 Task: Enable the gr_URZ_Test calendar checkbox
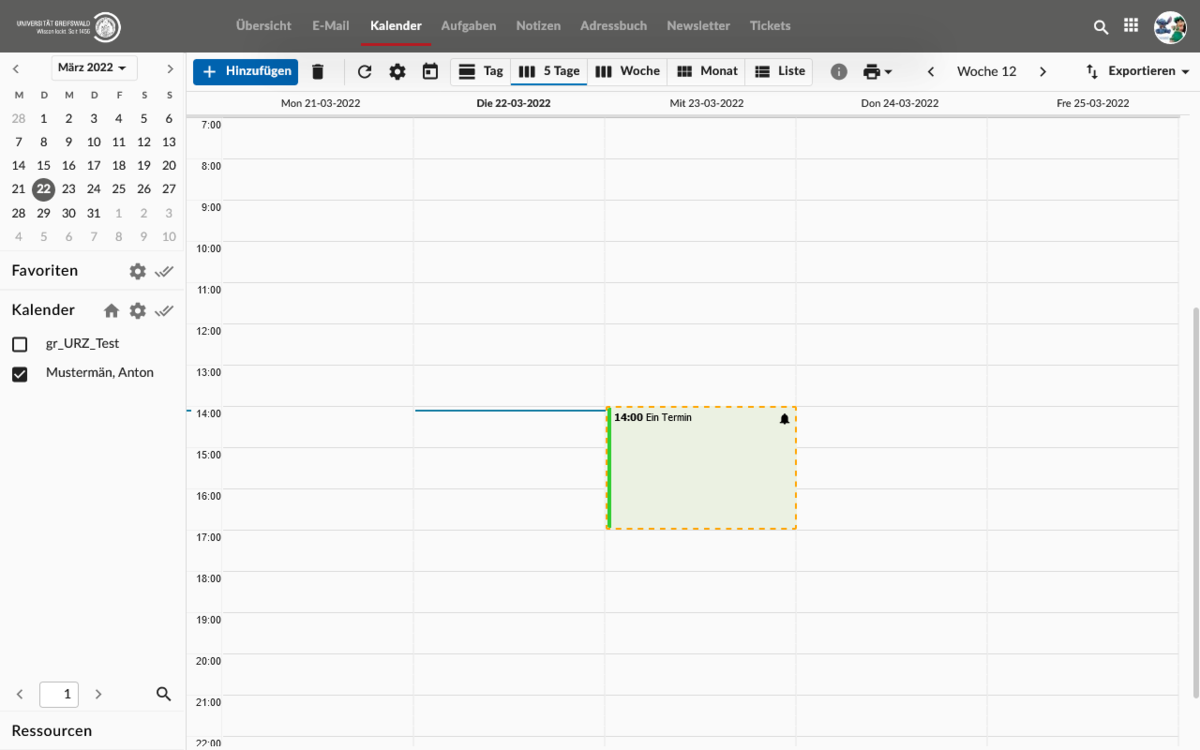pyautogui.click(x=20, y=344)
